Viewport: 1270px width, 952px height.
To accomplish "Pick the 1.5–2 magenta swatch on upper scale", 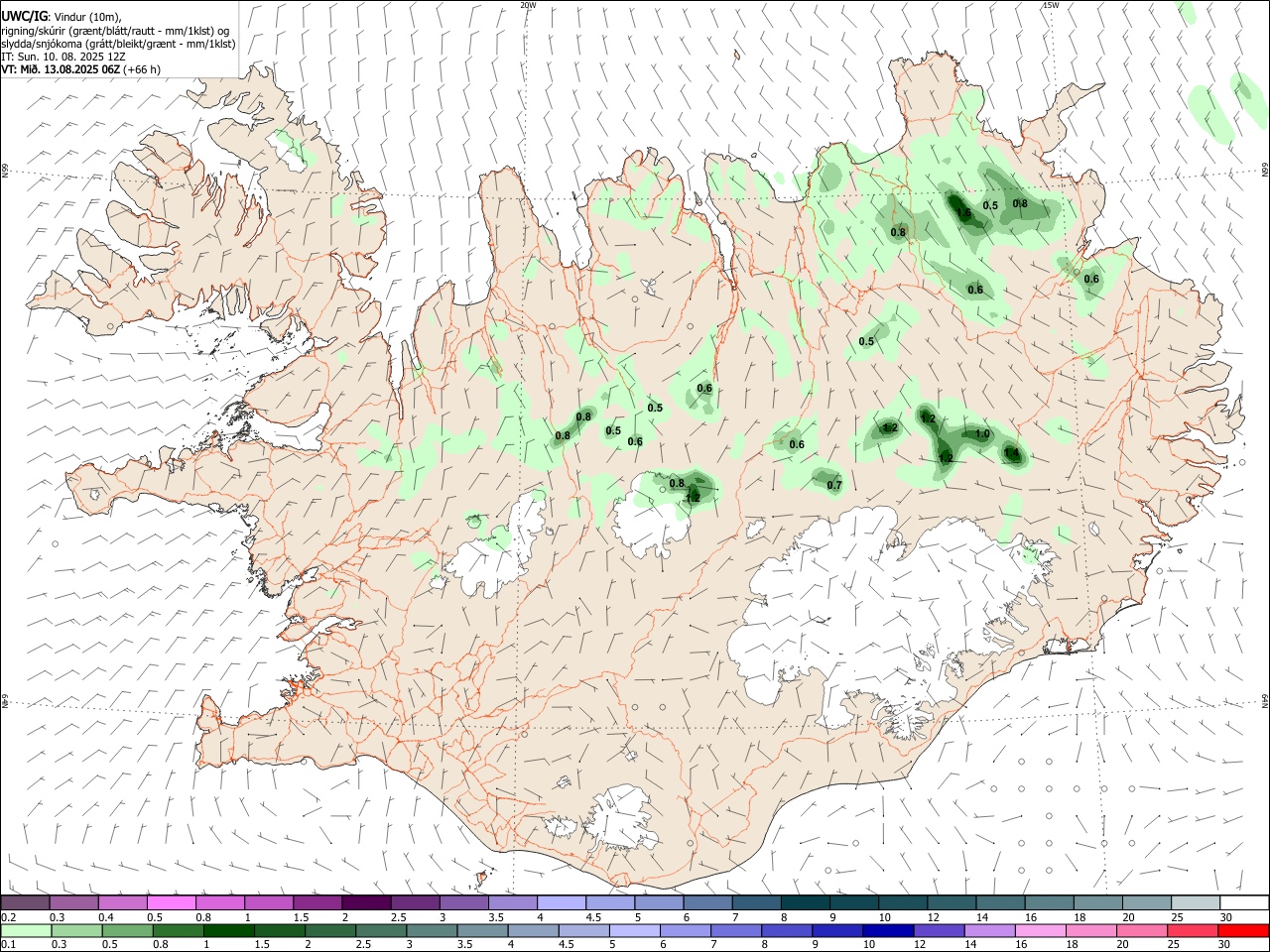I will click(x=317, y=902).
